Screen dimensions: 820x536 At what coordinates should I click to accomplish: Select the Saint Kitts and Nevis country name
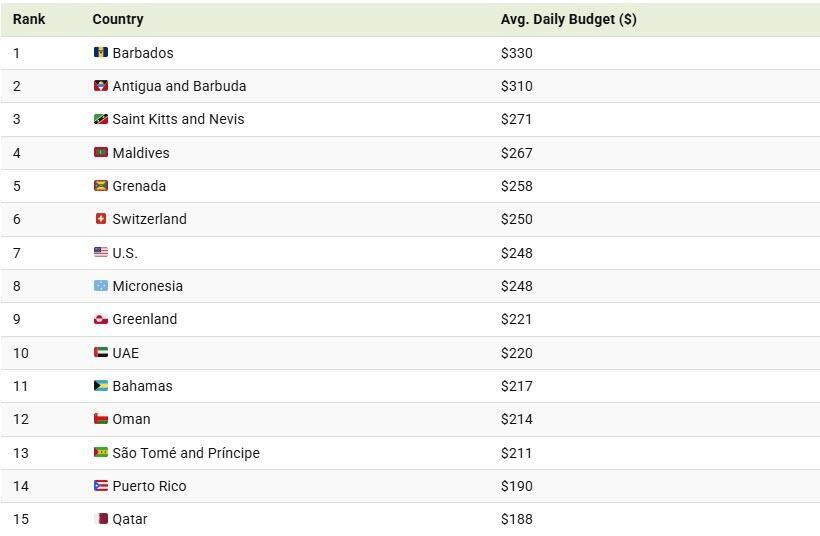pos(178,119)
